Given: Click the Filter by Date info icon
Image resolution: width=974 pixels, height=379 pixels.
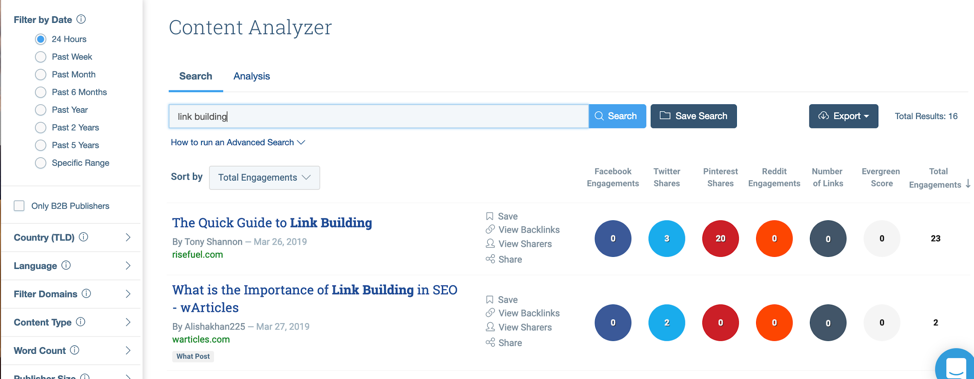Looking at the screenshot, I should (81, 19).
